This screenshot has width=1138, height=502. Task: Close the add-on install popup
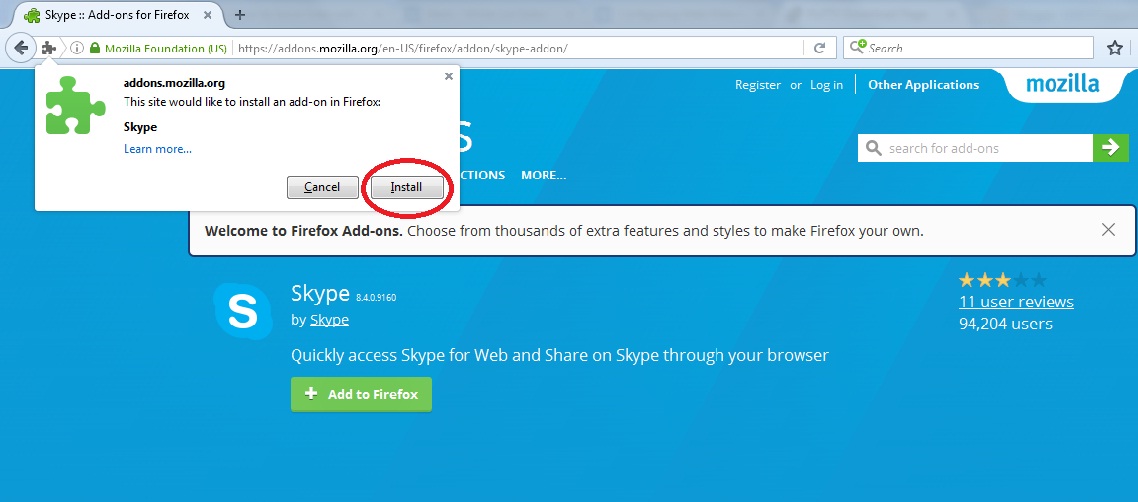449,76
